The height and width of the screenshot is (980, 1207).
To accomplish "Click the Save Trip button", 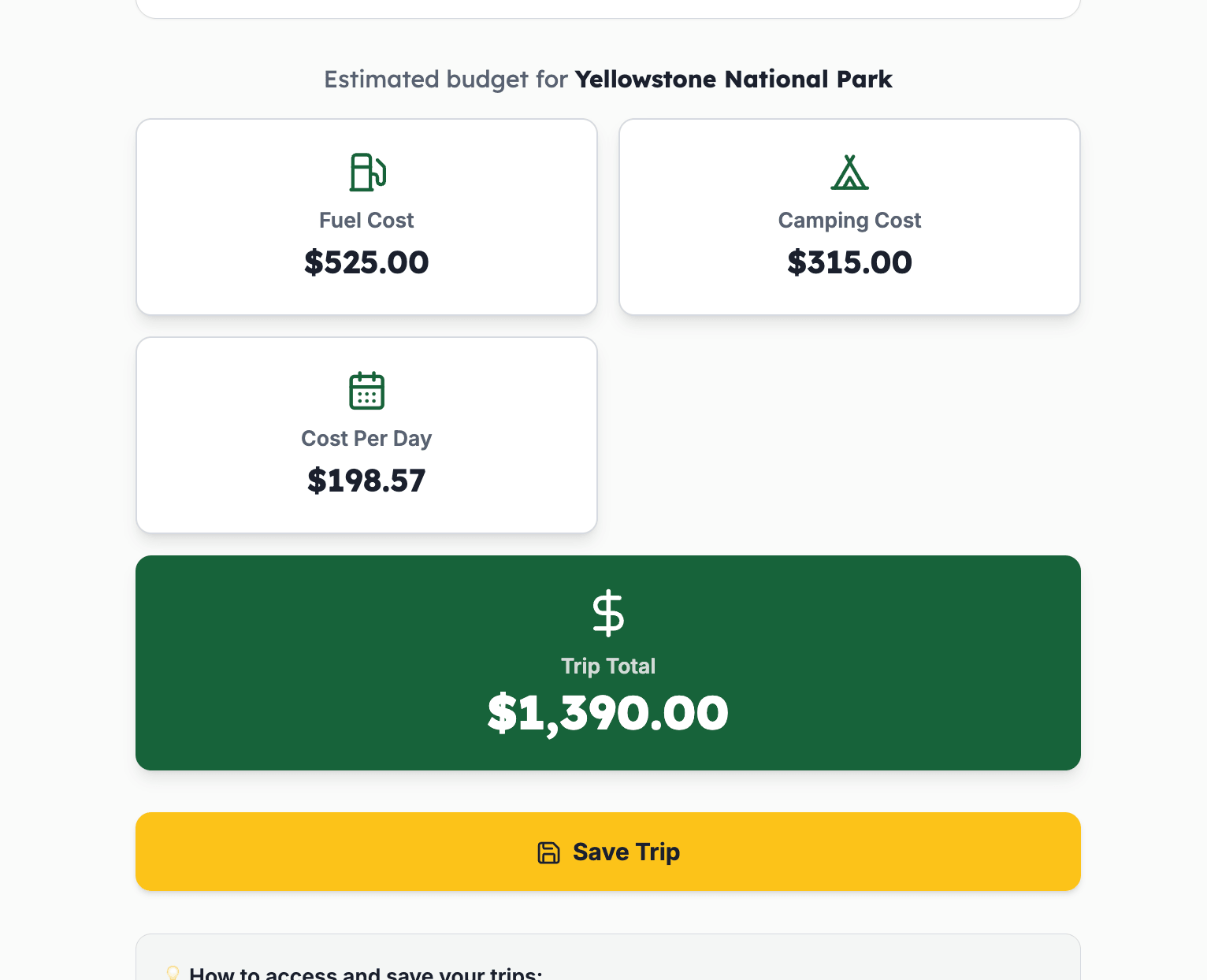I will pyautogui.click(x=607, y=852).
